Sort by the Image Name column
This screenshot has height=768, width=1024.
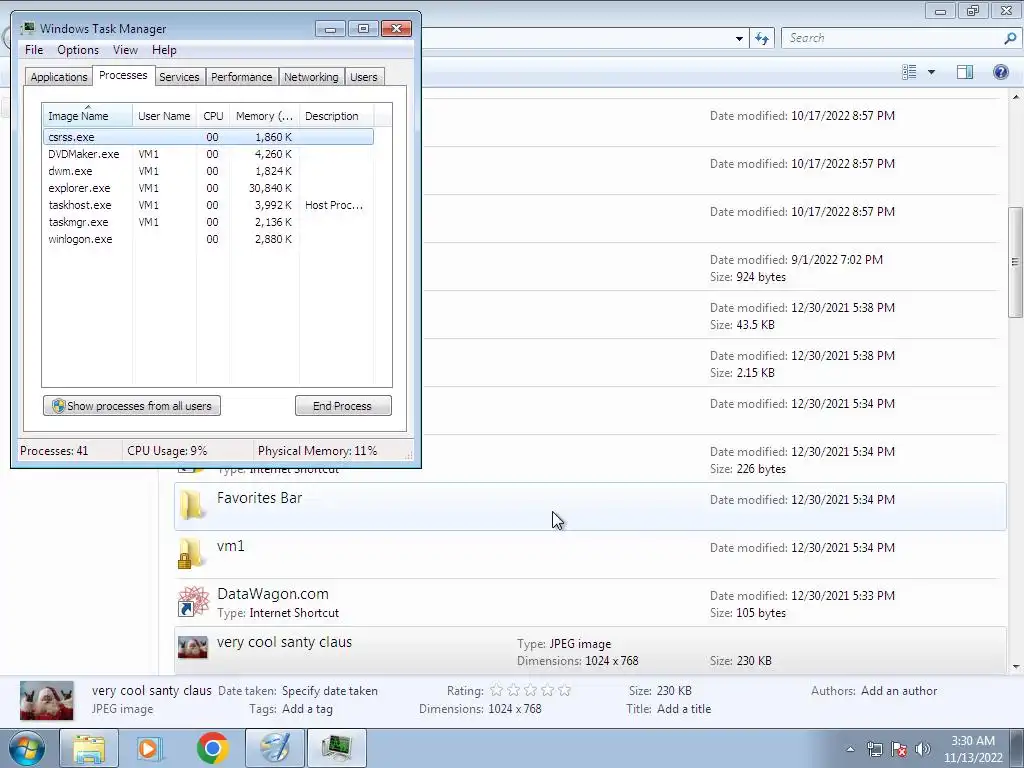click(x=88, y=116)
